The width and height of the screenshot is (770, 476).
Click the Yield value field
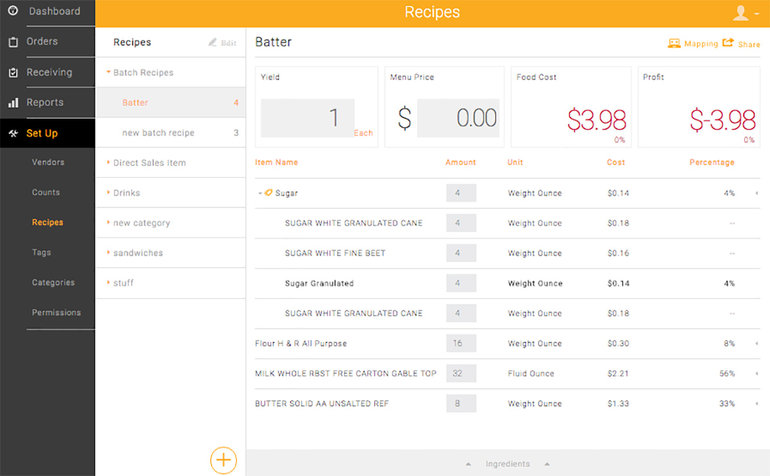click(307, 118)
